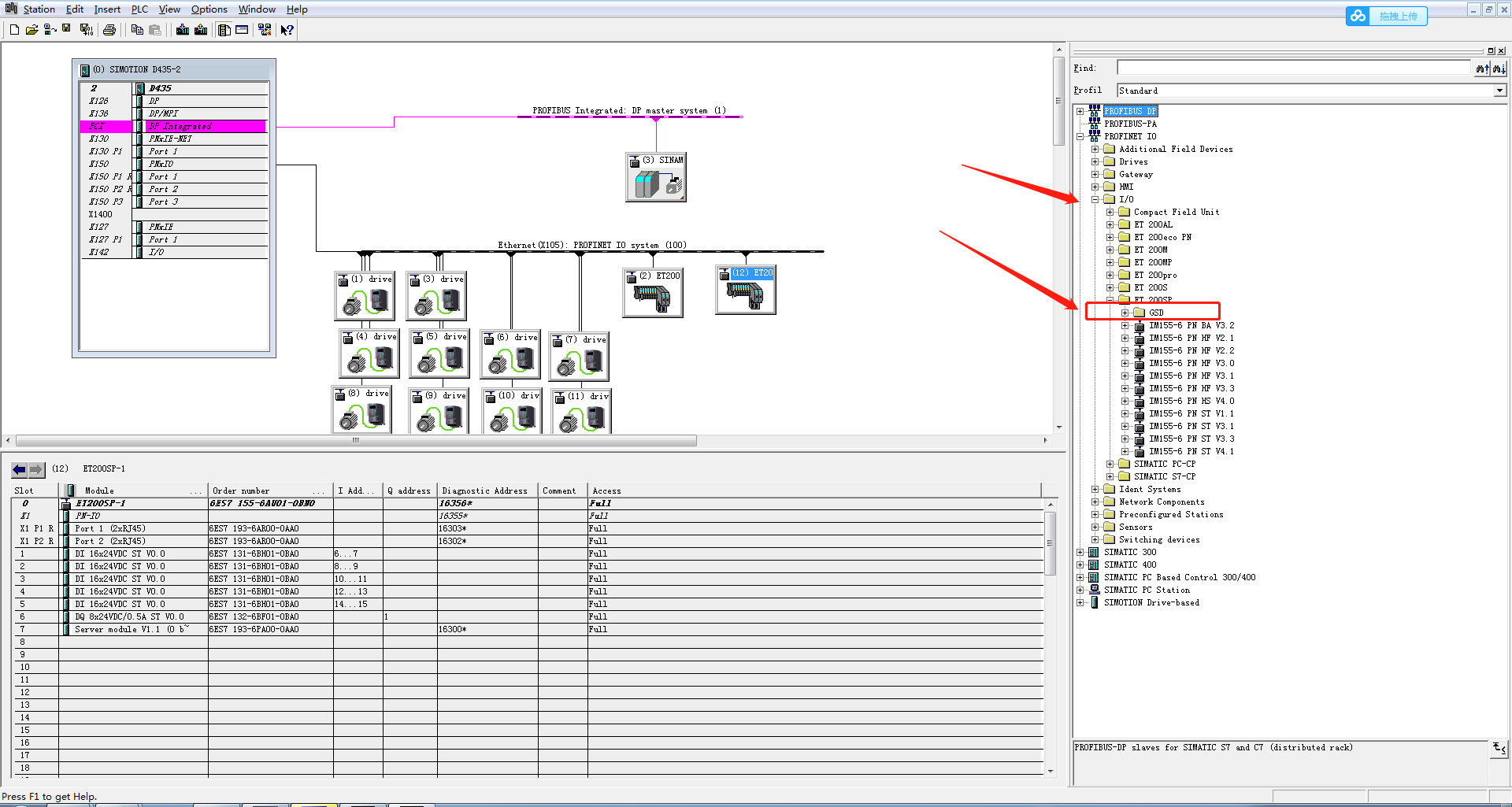Click the window-shaped icon right of Catalog
The image size is (1512, 807).
[x=242, y=30]
